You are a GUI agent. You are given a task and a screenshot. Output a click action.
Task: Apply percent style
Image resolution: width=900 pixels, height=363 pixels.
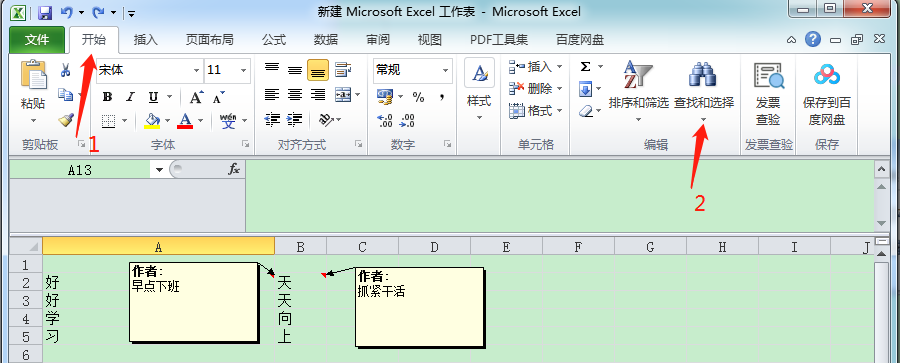coord(418,97)
